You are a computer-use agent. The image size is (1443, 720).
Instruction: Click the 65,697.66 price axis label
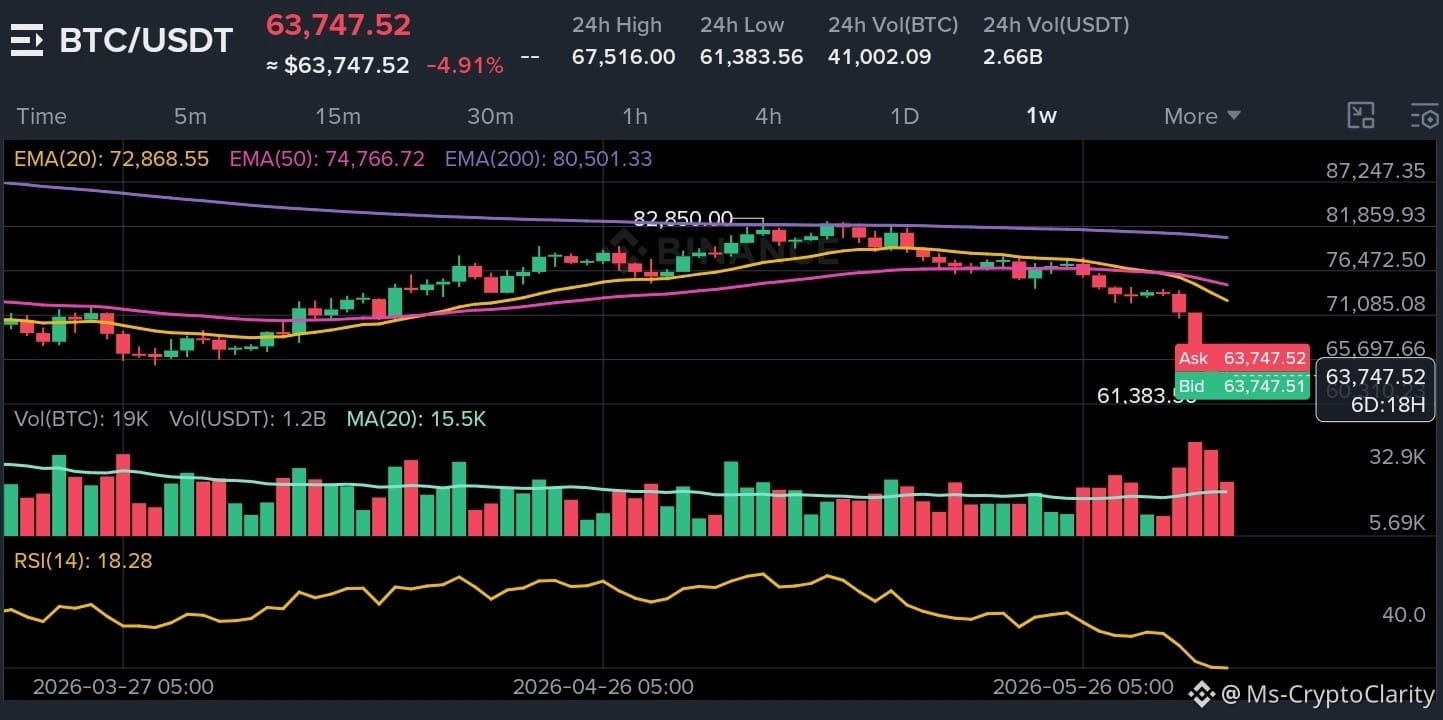(1375, 348)
